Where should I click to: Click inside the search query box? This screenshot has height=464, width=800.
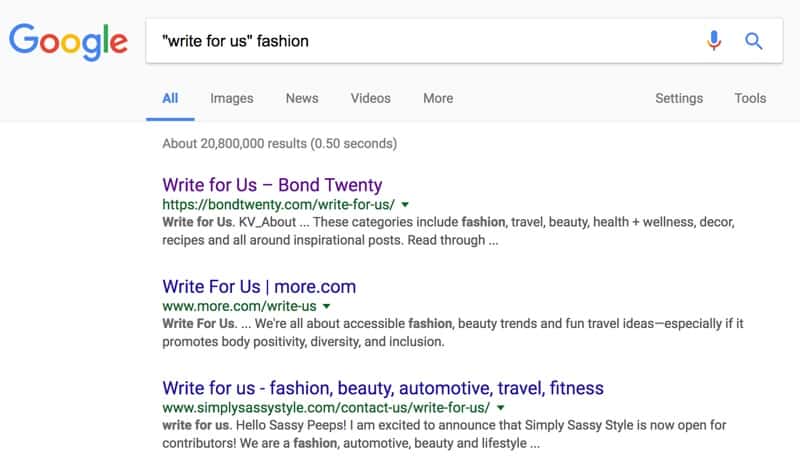coord(420,41)
